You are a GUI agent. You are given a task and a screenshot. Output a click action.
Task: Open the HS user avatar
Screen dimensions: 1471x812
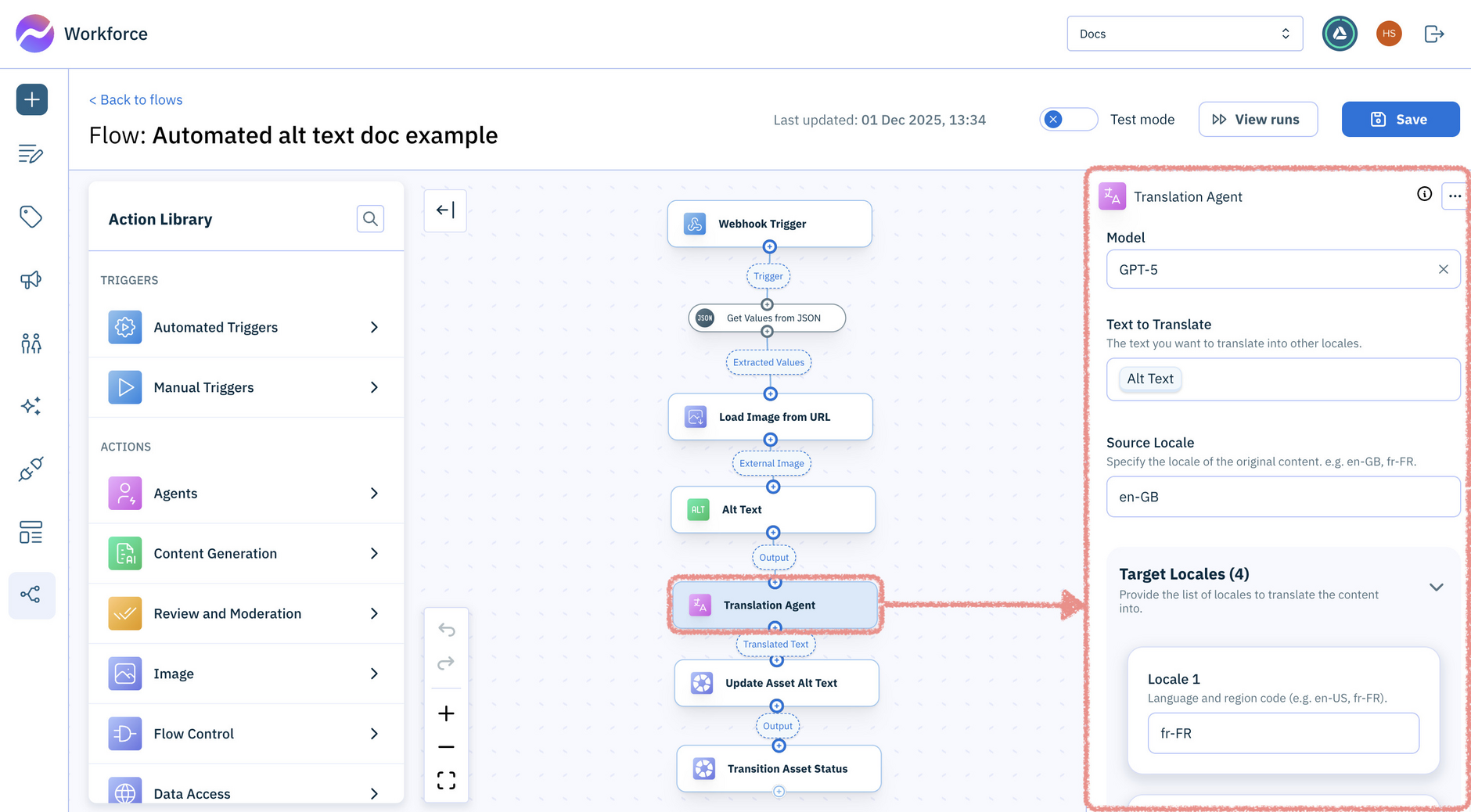tap(1389, 34)
